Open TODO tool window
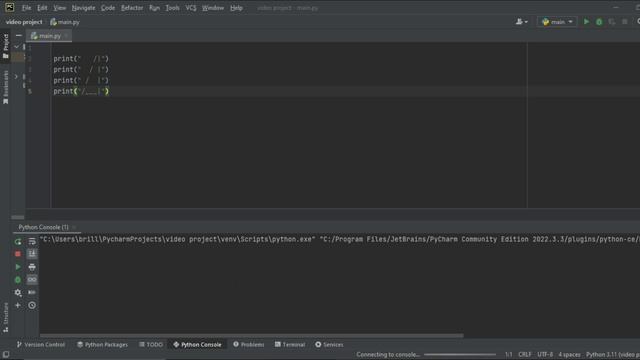This screenshot has height=360, width=640. [x=151, y=344]
